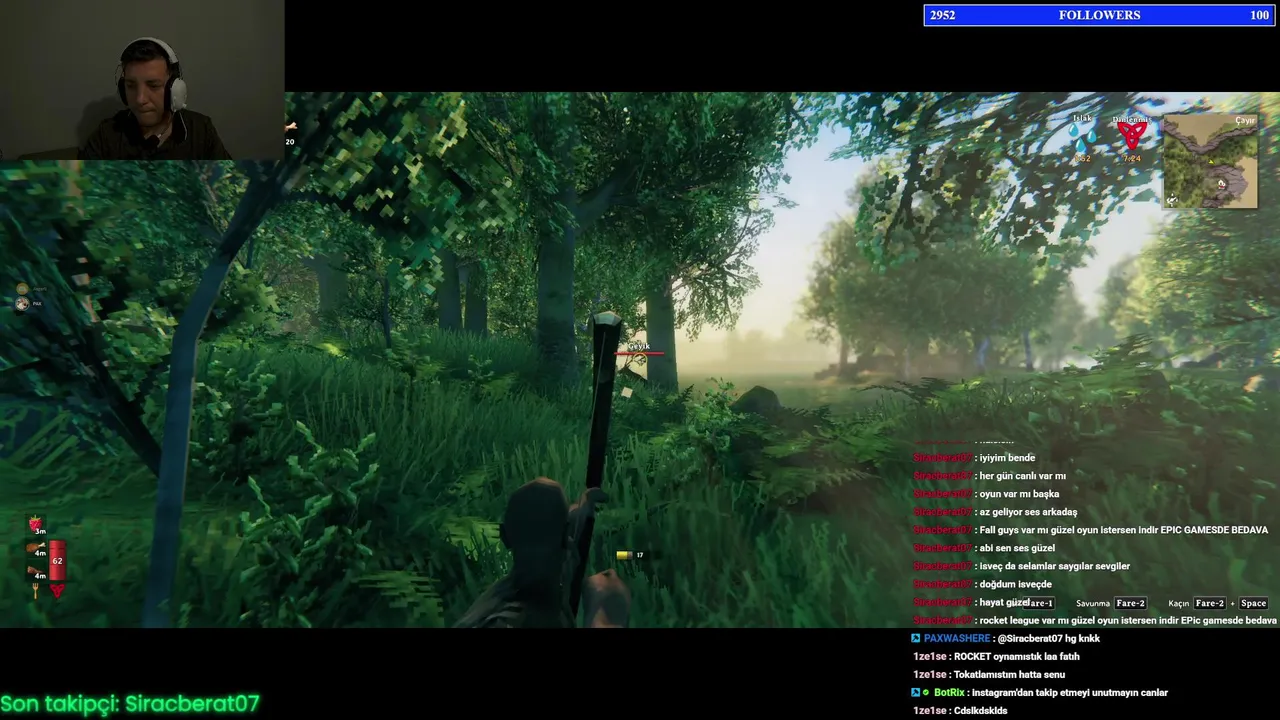This screenshot has height=720, width=1280.
Task: Click the 'instagram'dan takip etmeyi' chat message
Action: [x=1068, y=692]
